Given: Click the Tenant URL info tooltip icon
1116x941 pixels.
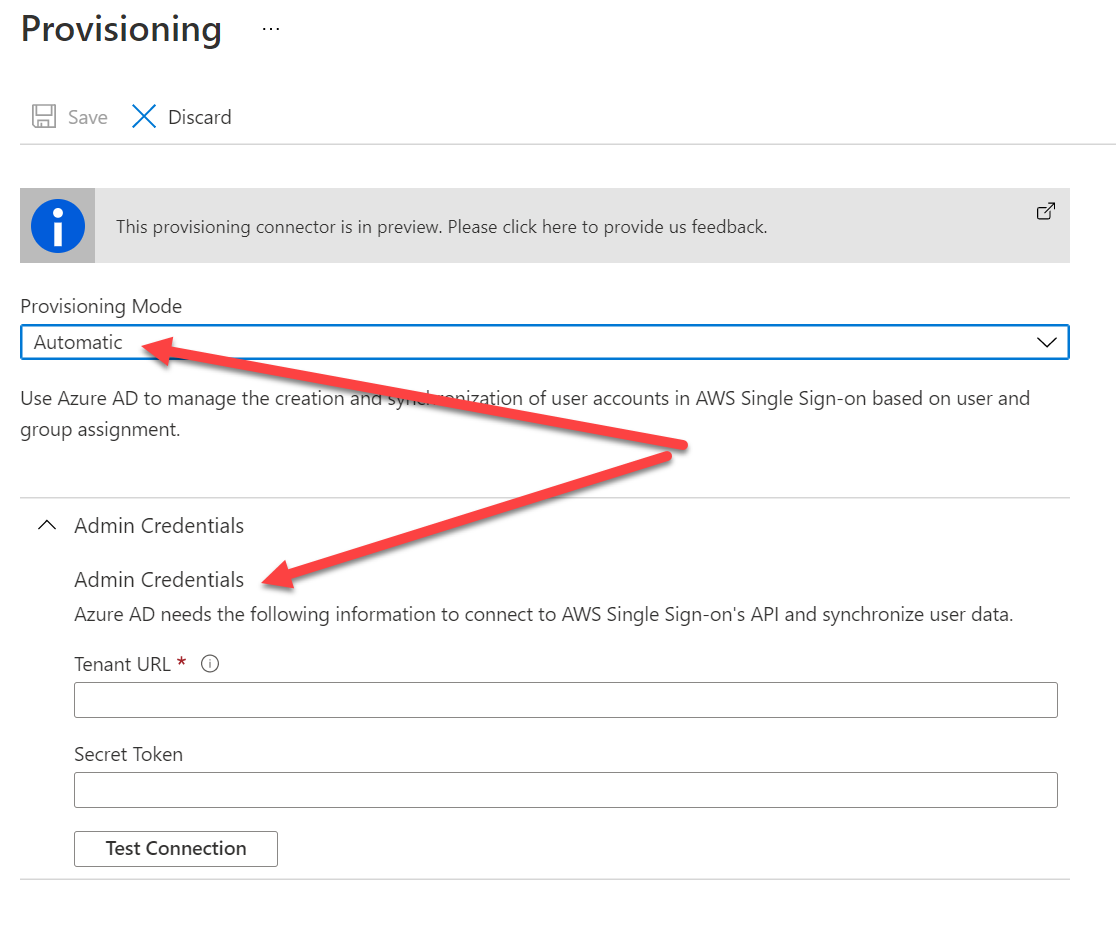Looking at the screenshot, I should point(210,664).
